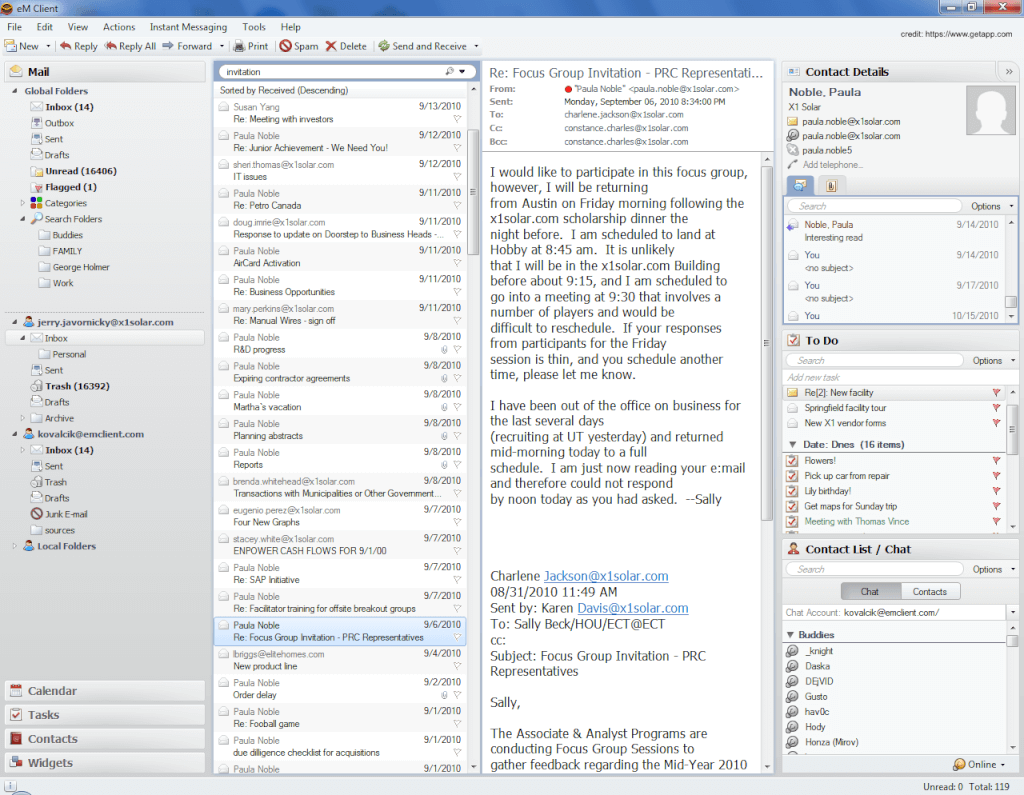Screen dimensions: 1024x795
Task: Collapse the Contact Details sidebar chevron
Action: point(1009,72)
